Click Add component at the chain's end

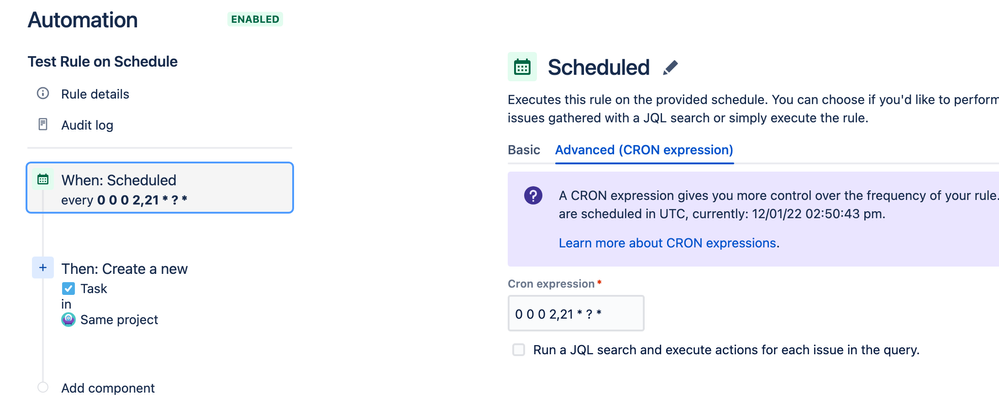[x=108, y=388]
